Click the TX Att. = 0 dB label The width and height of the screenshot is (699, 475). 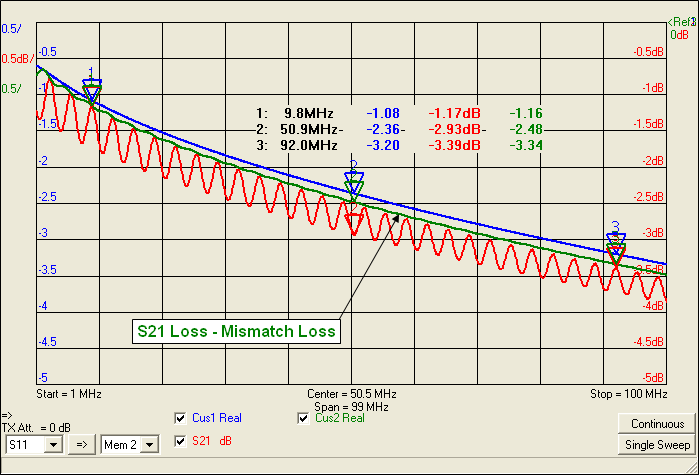36,428
